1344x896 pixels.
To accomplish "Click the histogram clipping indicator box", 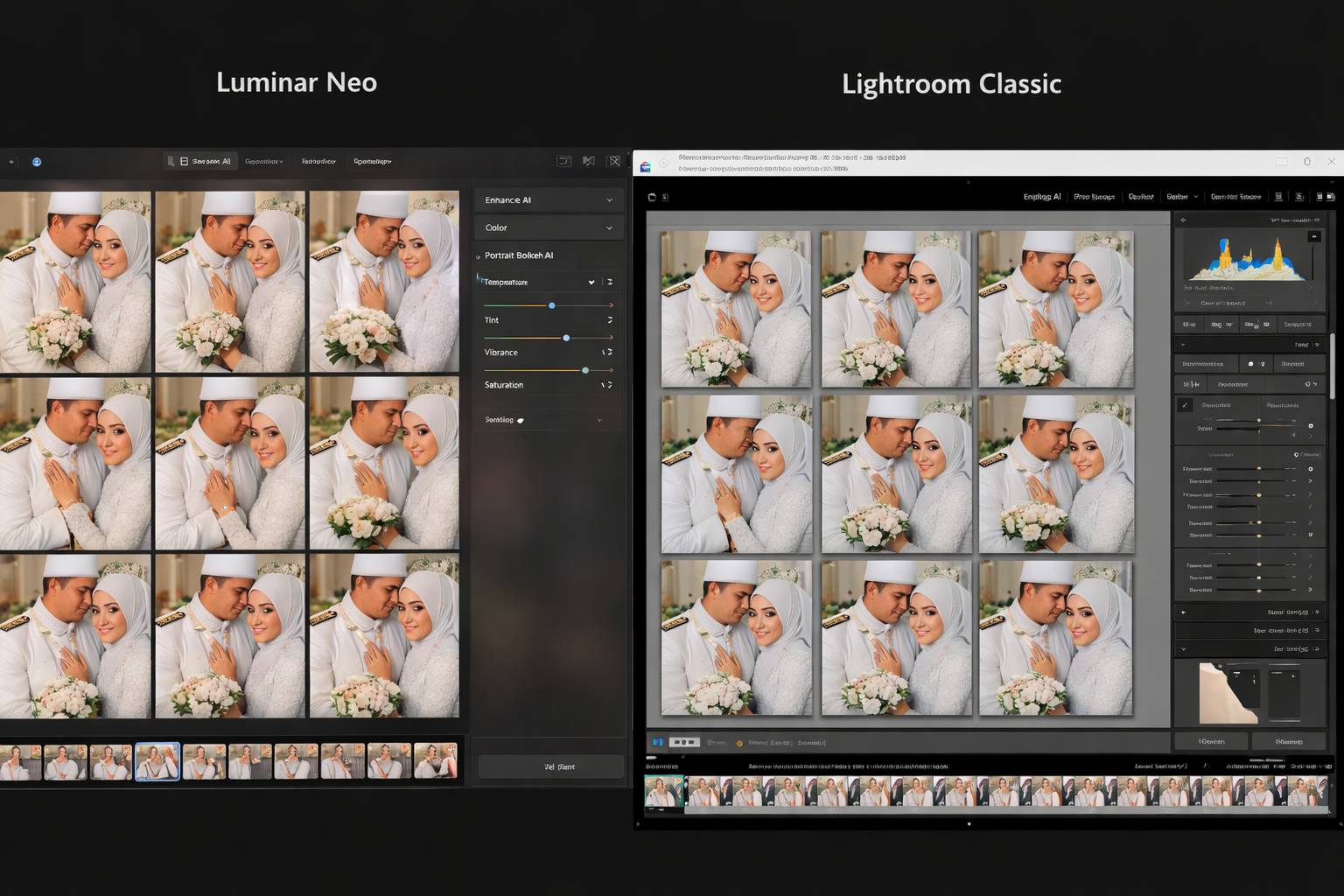I will [1313, 236].
